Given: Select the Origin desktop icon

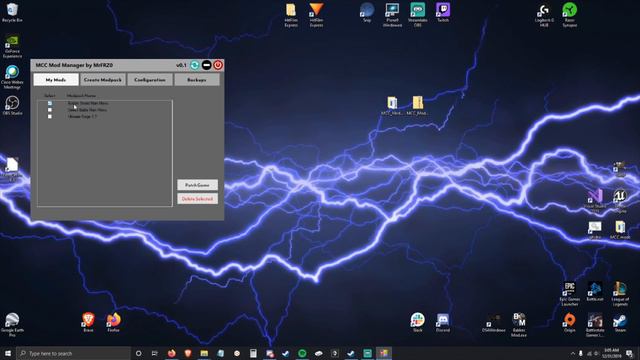Looking at the screenshot, I should tap(569, 322).
